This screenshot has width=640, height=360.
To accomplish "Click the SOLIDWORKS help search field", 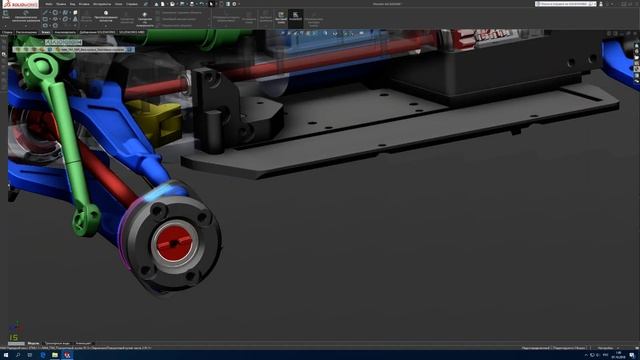I will click(565, 4).
